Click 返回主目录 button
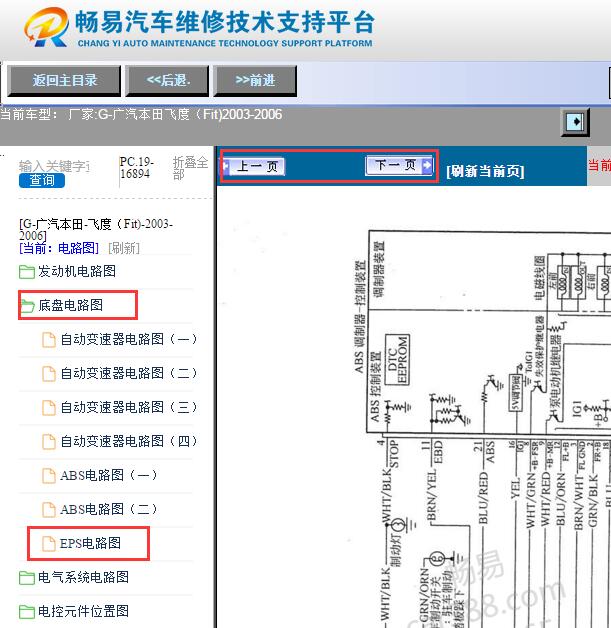 [x=64, y=81]
